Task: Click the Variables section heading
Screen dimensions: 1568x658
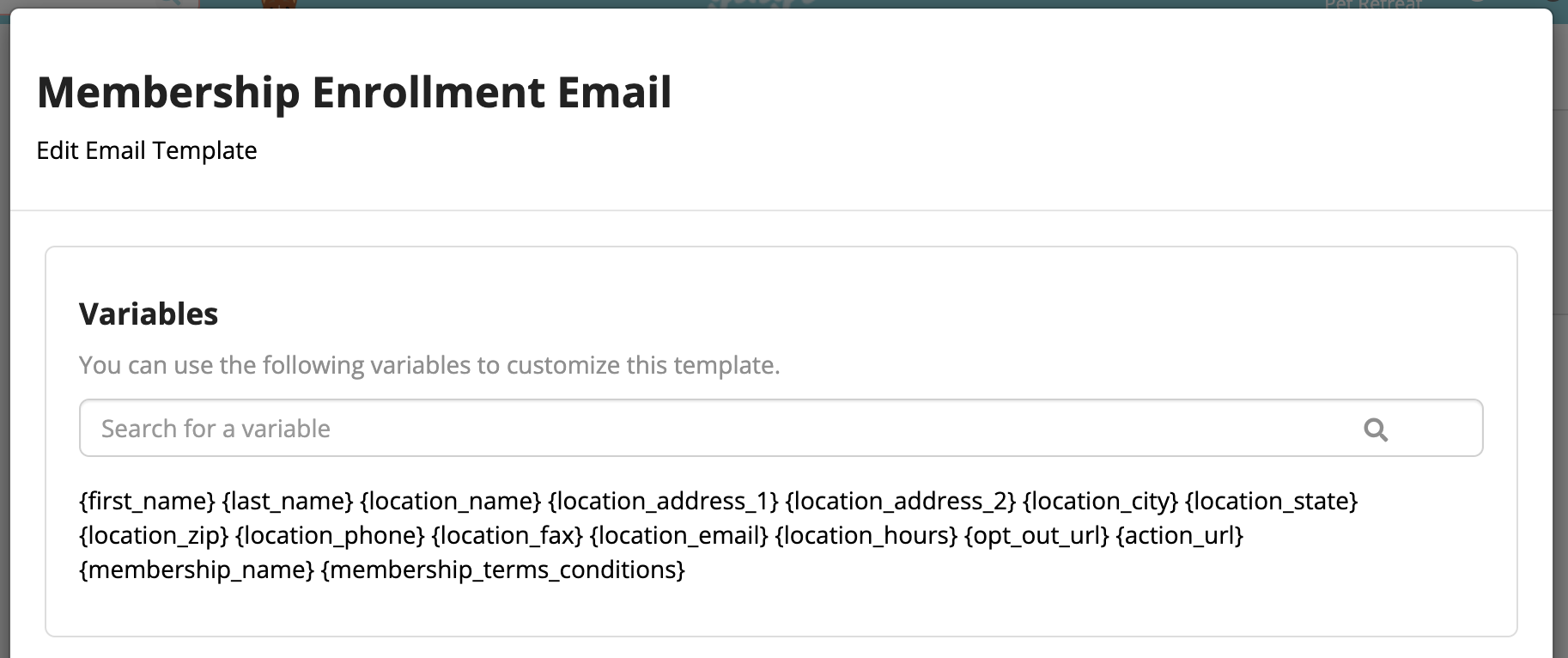Action: click(x=149, y=314)
